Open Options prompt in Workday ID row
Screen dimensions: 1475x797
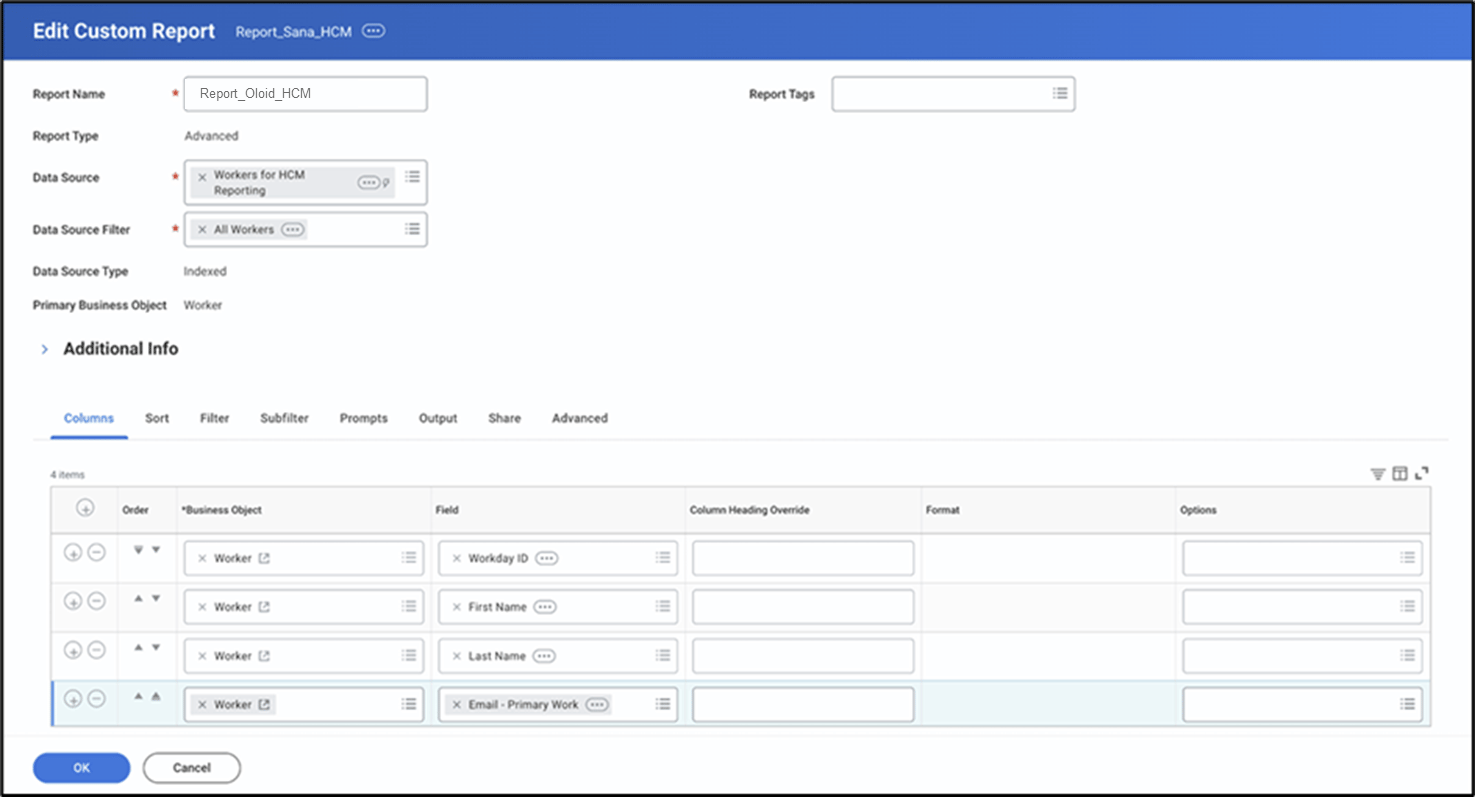pyautogui.click(x=1407, y=558)
